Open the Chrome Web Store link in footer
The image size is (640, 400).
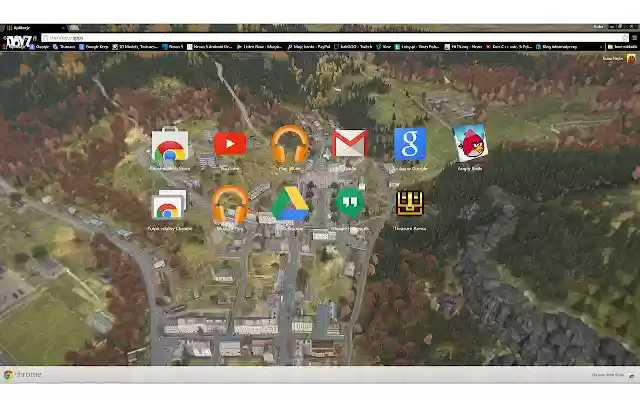(613, 375)
